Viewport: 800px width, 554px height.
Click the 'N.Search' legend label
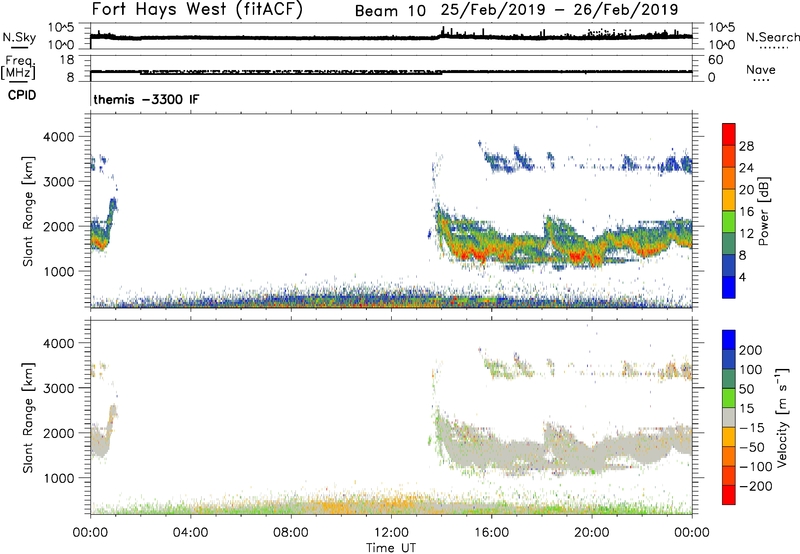click(x=773, y=37)
